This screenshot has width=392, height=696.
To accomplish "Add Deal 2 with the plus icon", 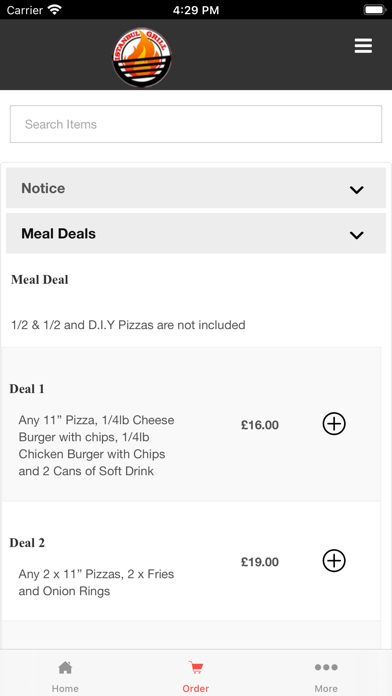I will 334,561.
